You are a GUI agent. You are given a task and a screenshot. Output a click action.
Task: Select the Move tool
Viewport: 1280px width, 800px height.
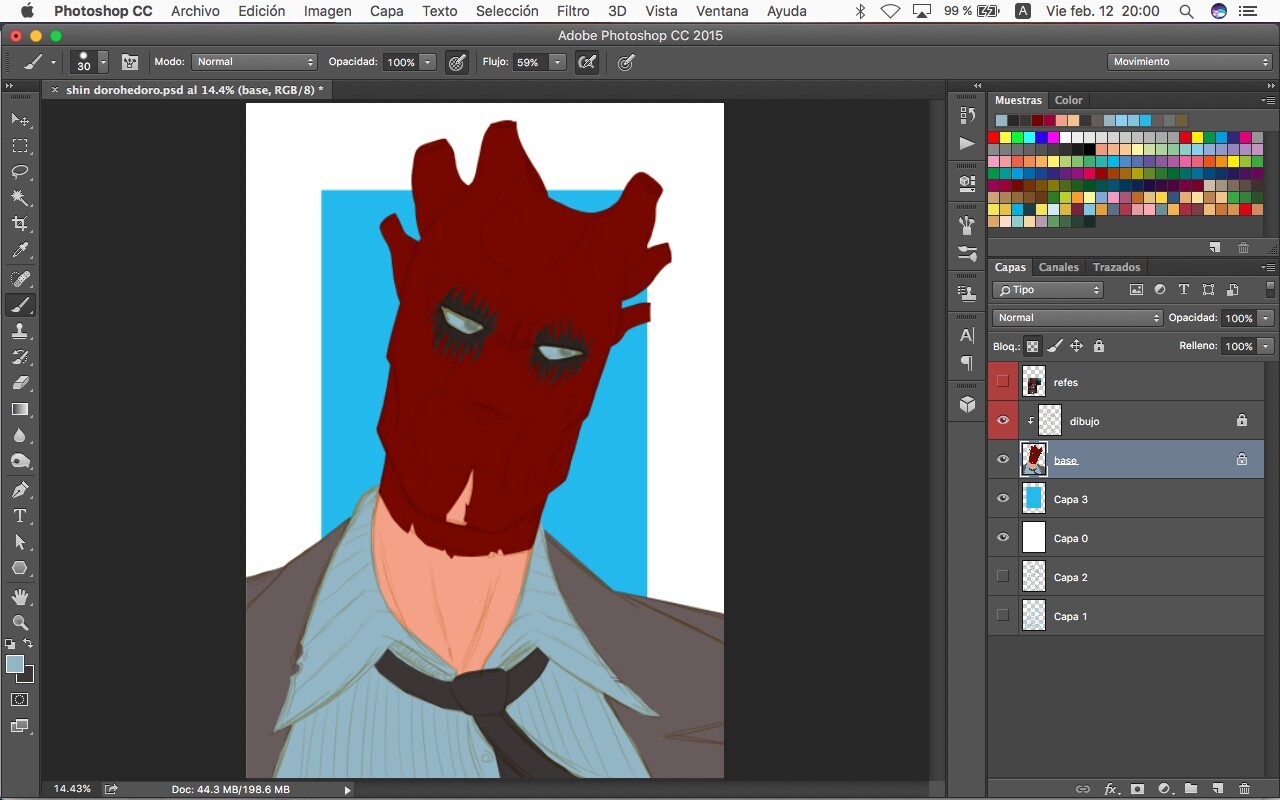tap(20, 120)
